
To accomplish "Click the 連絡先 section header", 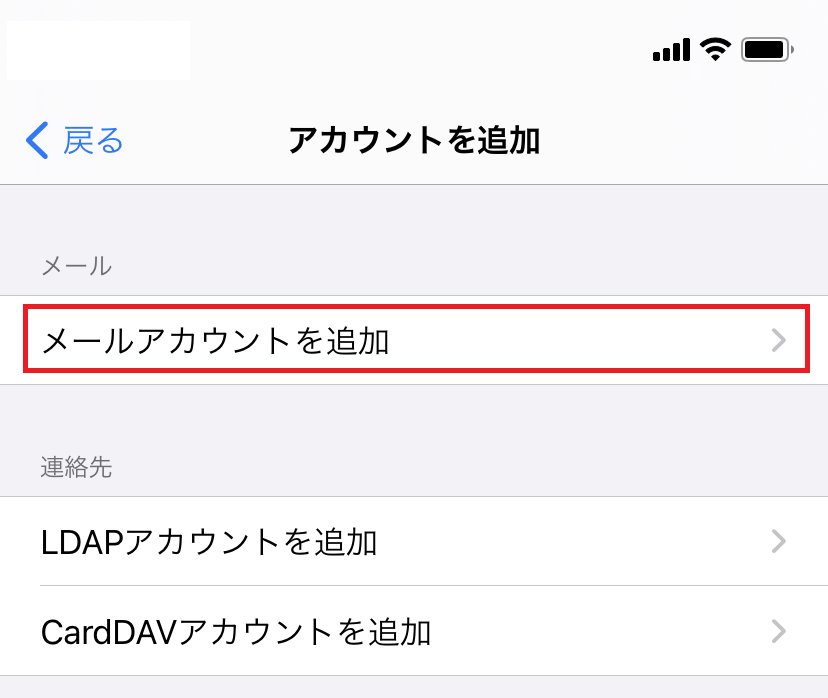I will pos(76,467).
